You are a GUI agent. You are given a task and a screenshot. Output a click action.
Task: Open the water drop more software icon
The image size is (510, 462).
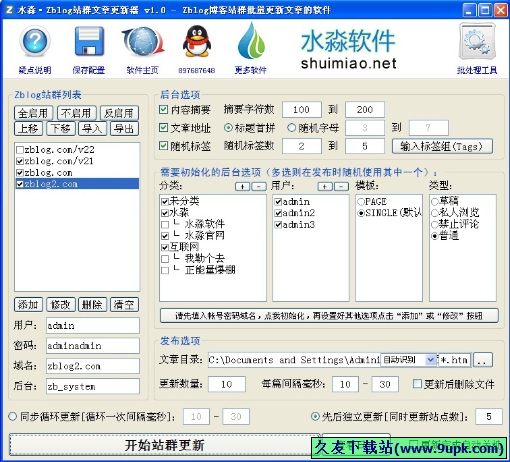point(251,41)
